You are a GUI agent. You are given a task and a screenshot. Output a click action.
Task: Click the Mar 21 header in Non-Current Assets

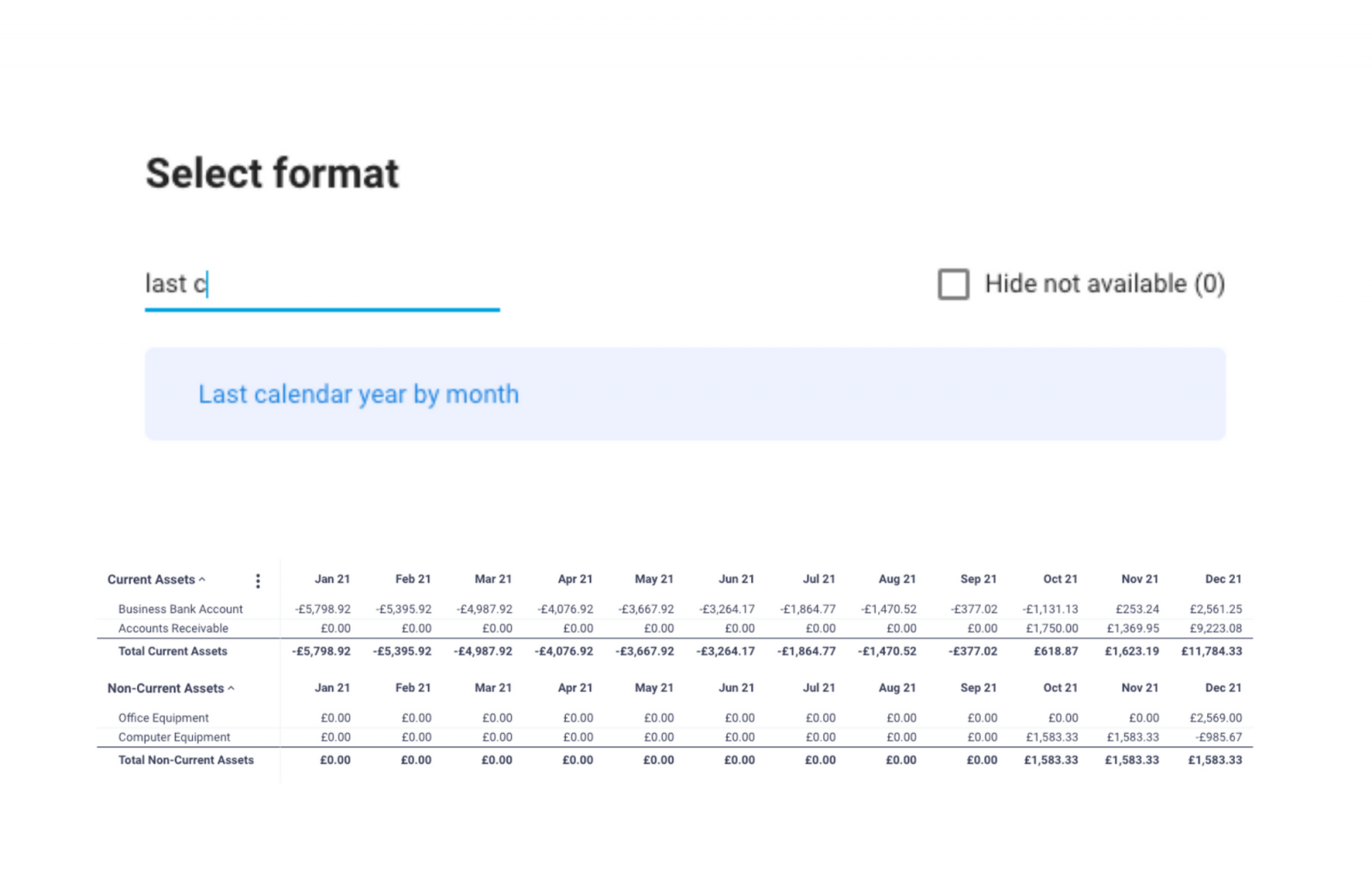[493, 688]
